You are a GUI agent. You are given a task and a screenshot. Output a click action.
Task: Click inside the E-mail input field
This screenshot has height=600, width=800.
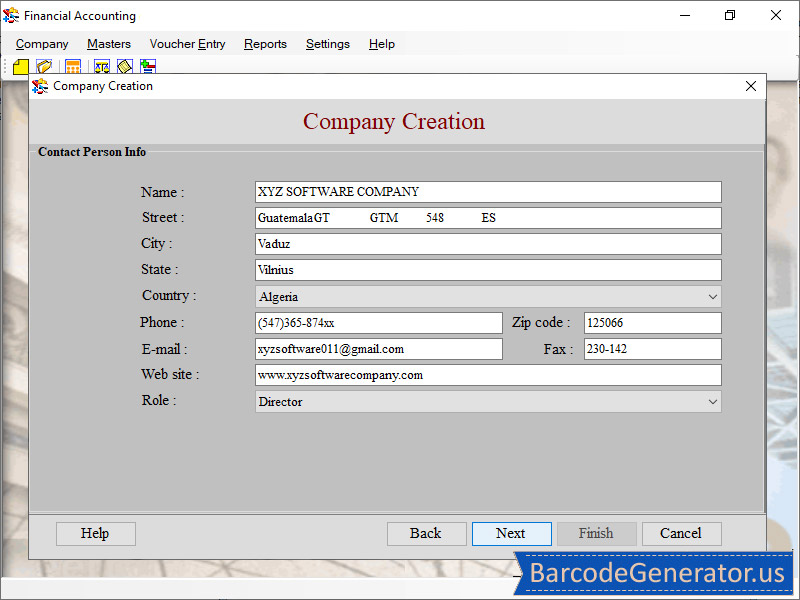(378, 348)
